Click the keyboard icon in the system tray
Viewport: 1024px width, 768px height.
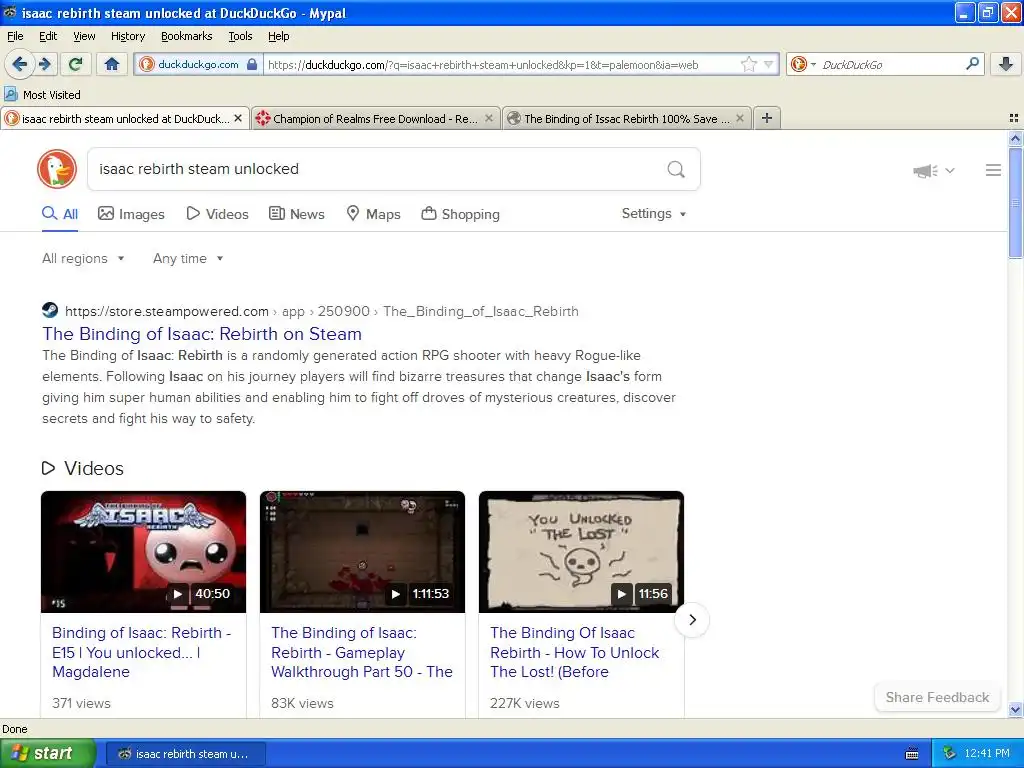coord(912,754)
